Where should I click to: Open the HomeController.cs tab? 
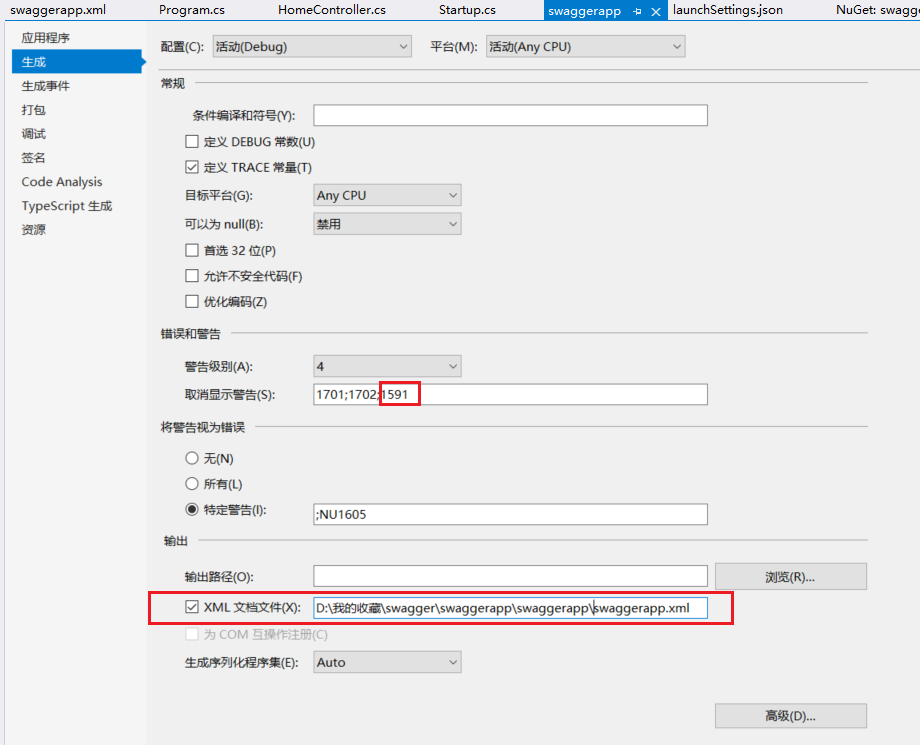point(332,10)
